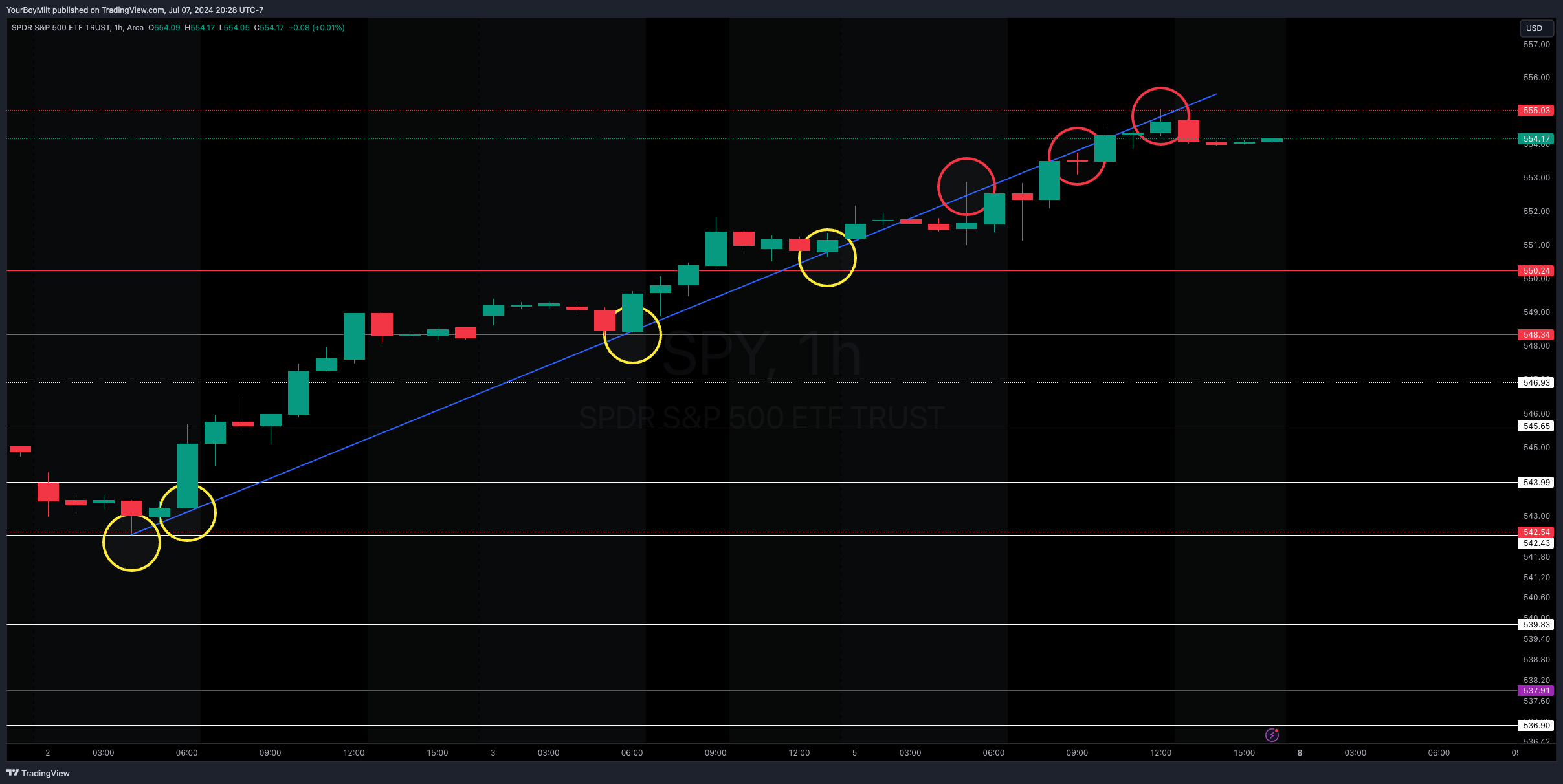Click the TradingView.com published-by header text
Screen dimensions: 1563x784
135,10
